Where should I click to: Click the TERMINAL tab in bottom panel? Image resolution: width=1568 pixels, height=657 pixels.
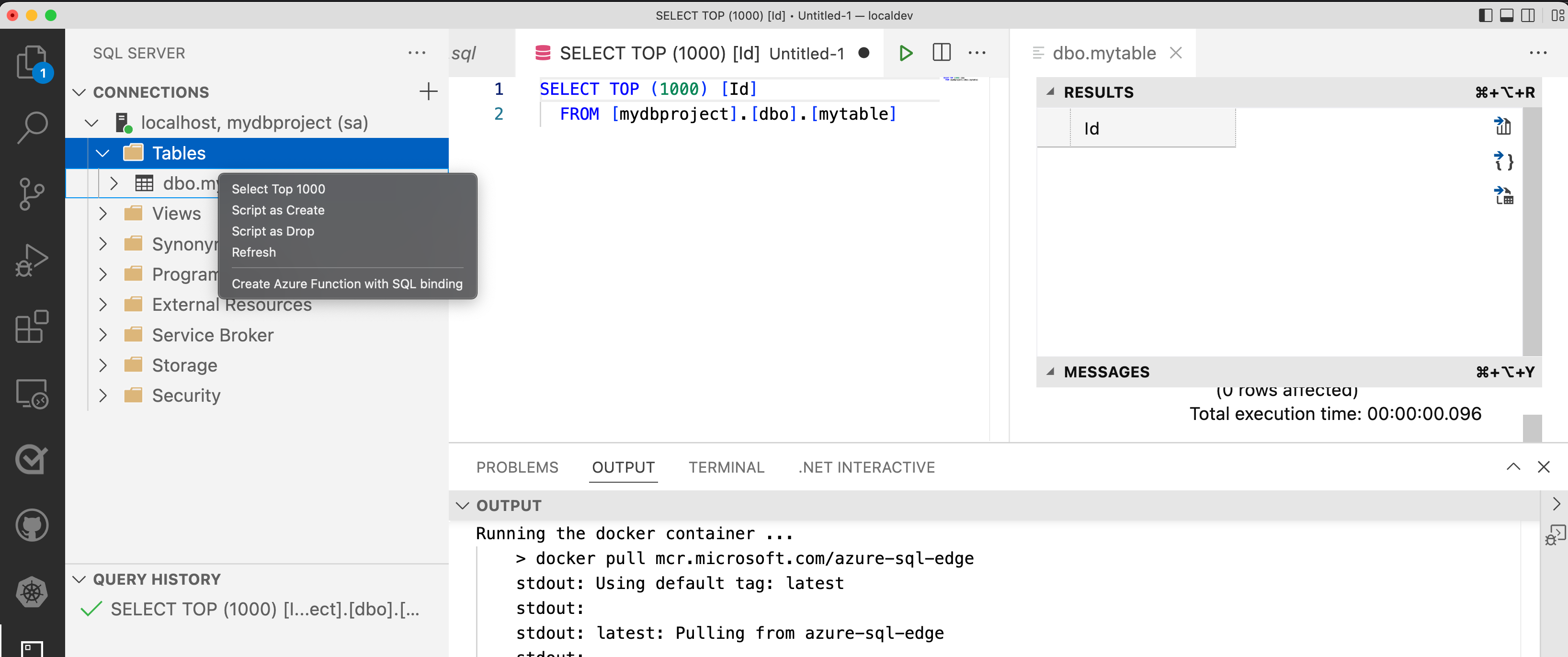(726, 467)
